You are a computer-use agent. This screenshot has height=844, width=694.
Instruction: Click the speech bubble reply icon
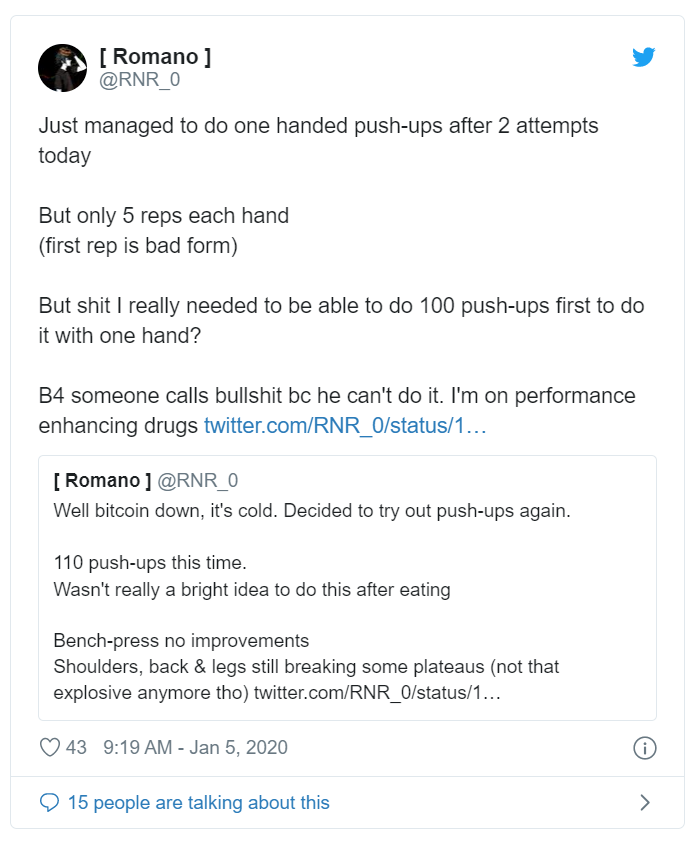coord(49,802)
